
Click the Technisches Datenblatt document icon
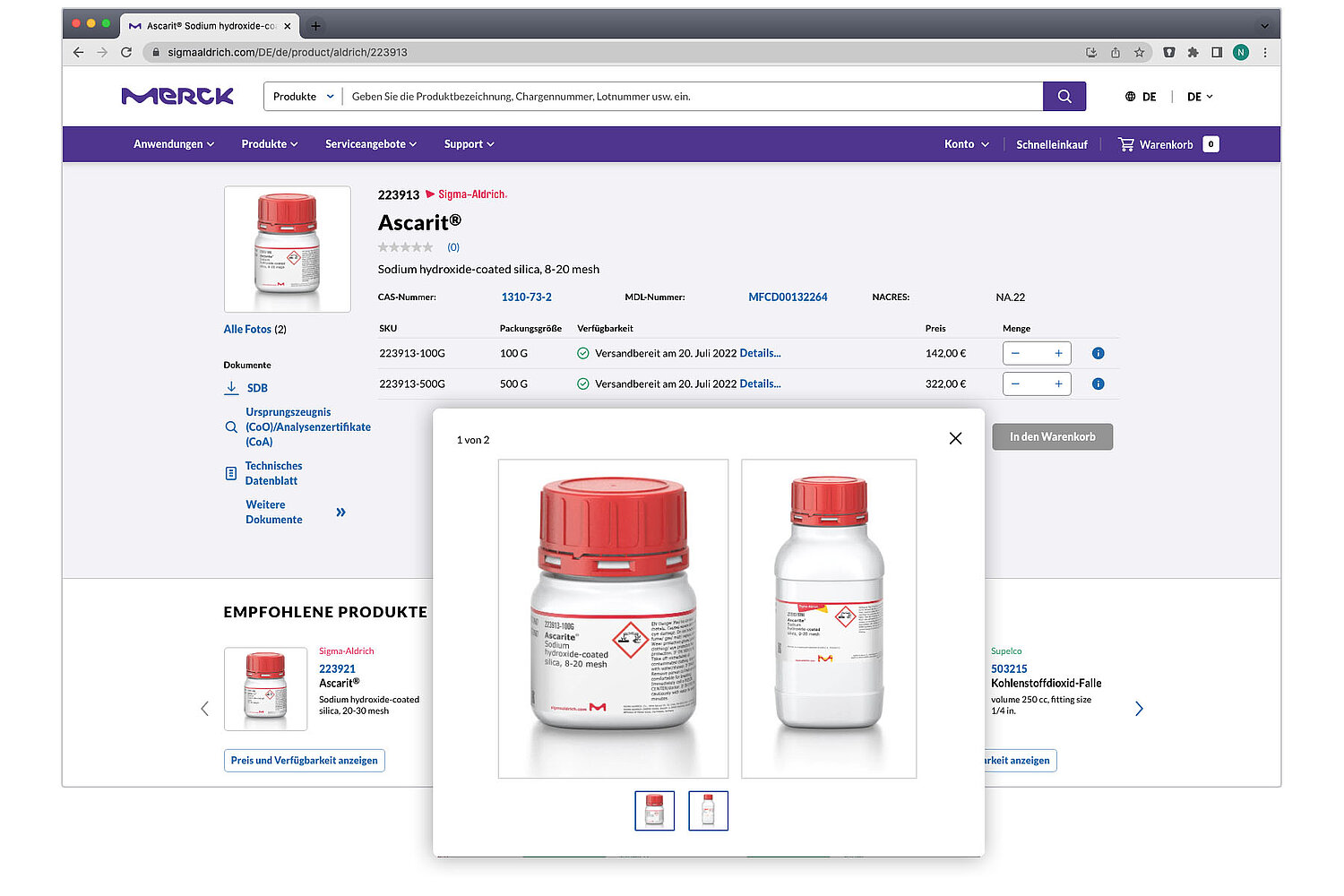231,473
